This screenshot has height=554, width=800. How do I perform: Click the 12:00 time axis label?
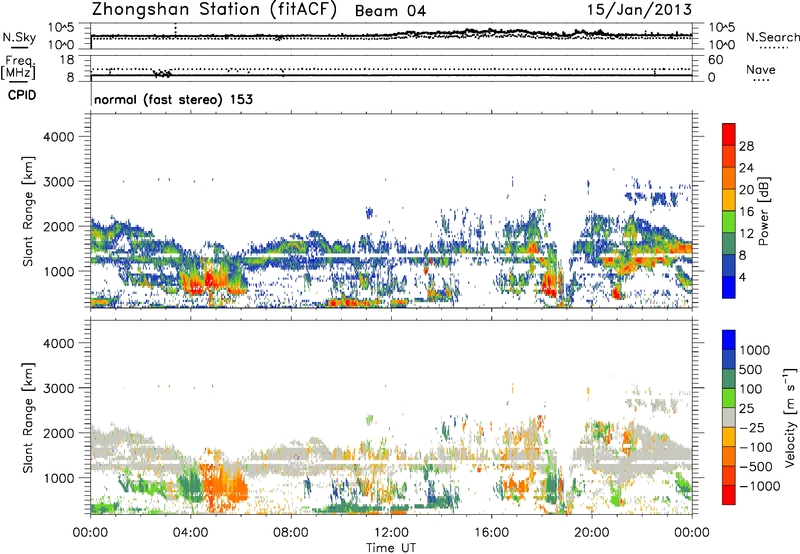391,533
